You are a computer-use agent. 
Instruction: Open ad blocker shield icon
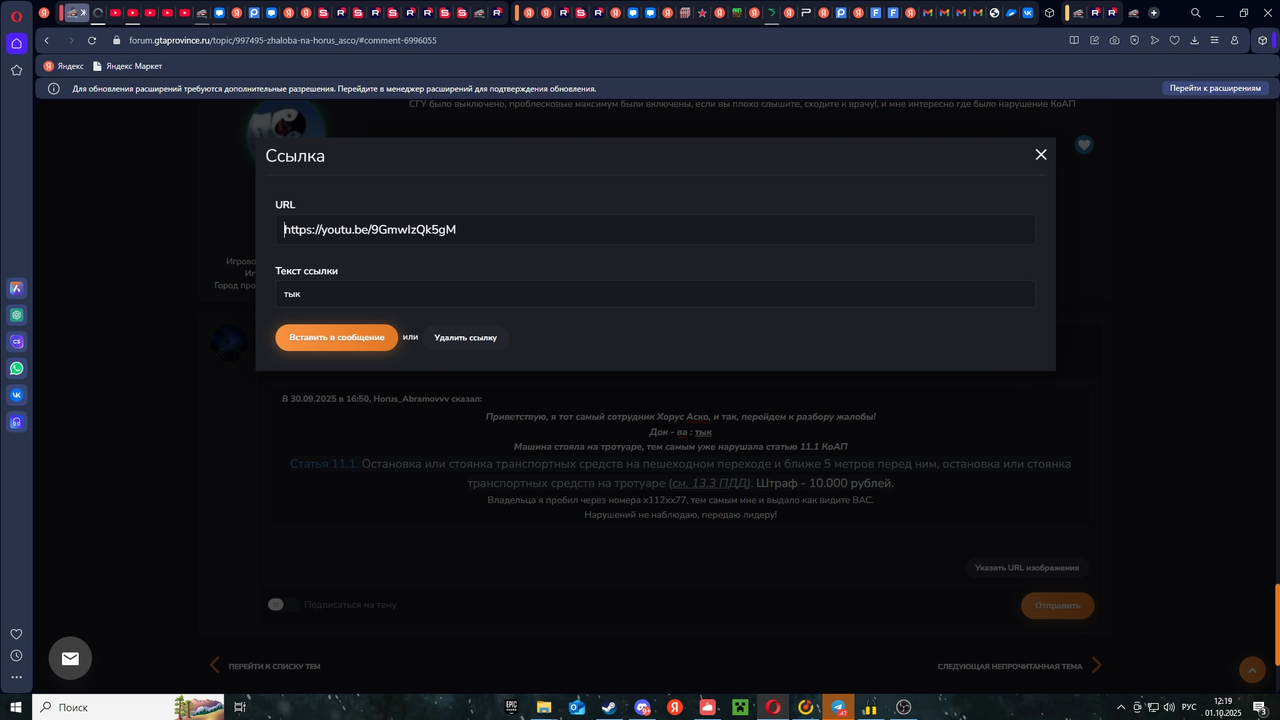point(1134,40)
